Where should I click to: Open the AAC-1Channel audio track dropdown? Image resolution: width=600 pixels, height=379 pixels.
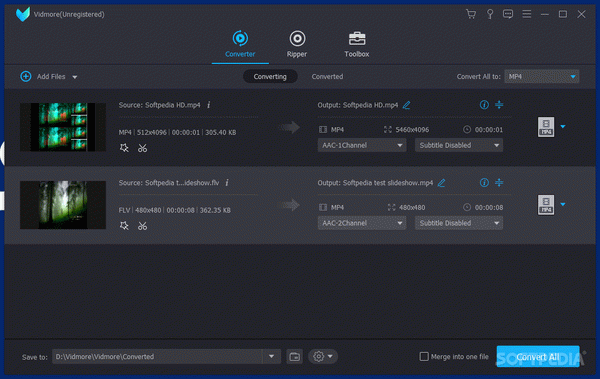pos(362,145)
